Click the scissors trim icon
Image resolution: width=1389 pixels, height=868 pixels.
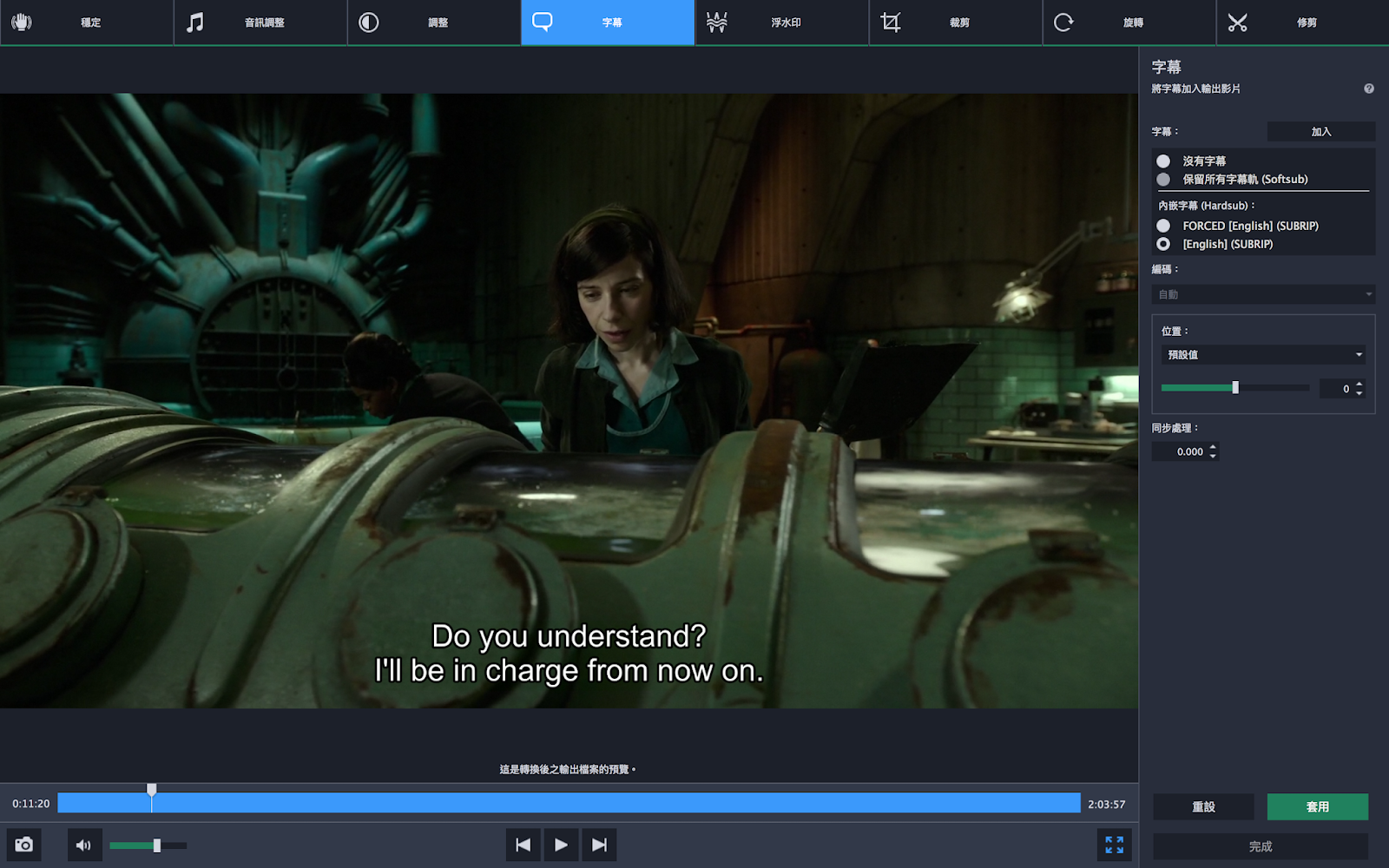pyautogui.click(x=1237, y=23)
